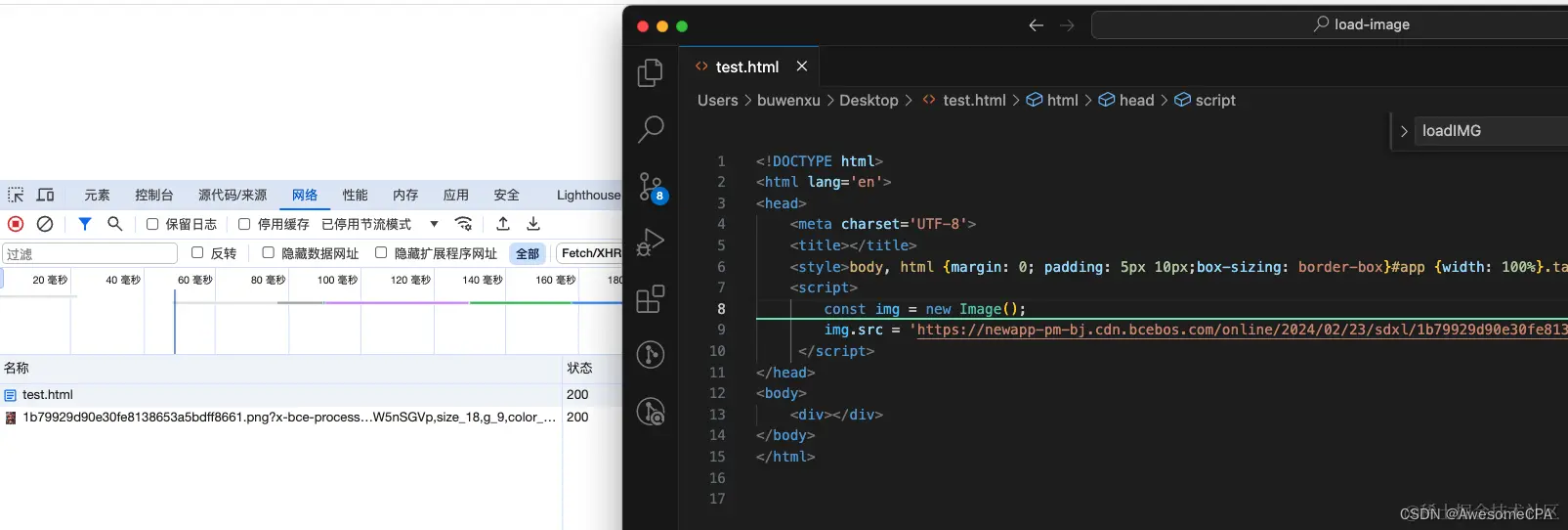1568x530 pixels.
Task: Open the Git graph activity icon
Action: (x=651, y=354)
